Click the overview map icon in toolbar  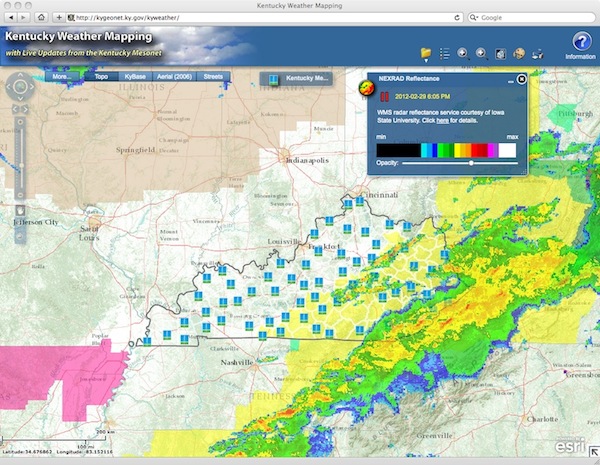[x=501, y=54]
